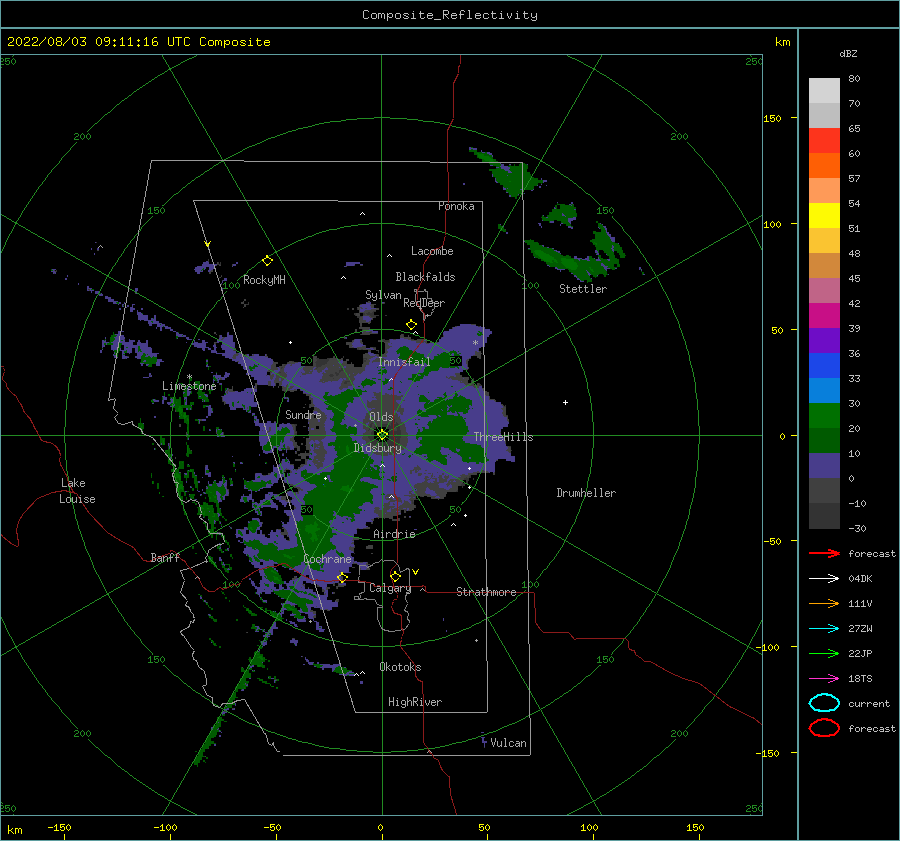900x841 pixels.
Task: Select the 33 dBZ blue color swatch
Action: [x=824, y=390]
